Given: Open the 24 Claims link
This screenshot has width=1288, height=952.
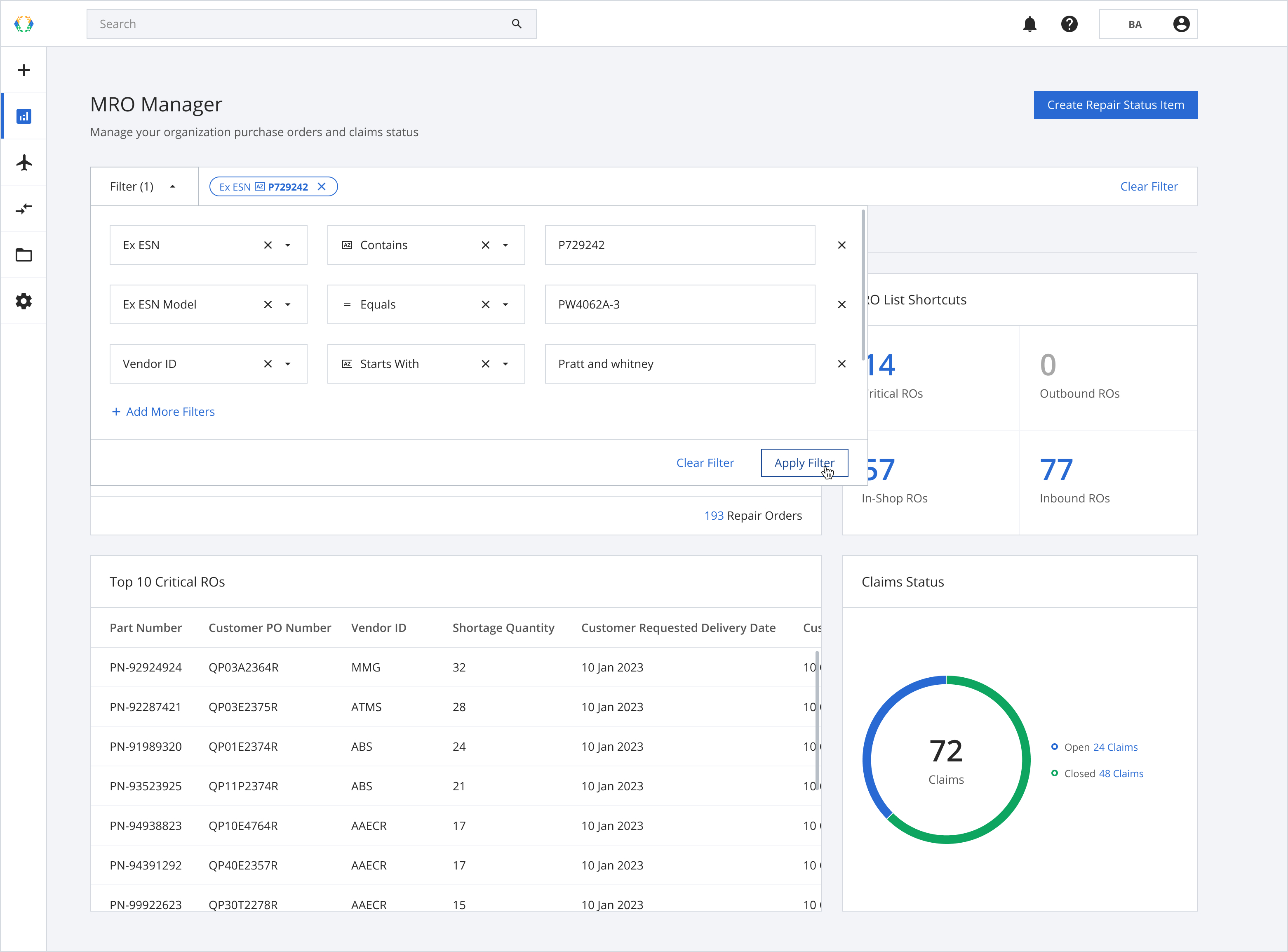Looking at the screenshot, I should click(1115, 747).
